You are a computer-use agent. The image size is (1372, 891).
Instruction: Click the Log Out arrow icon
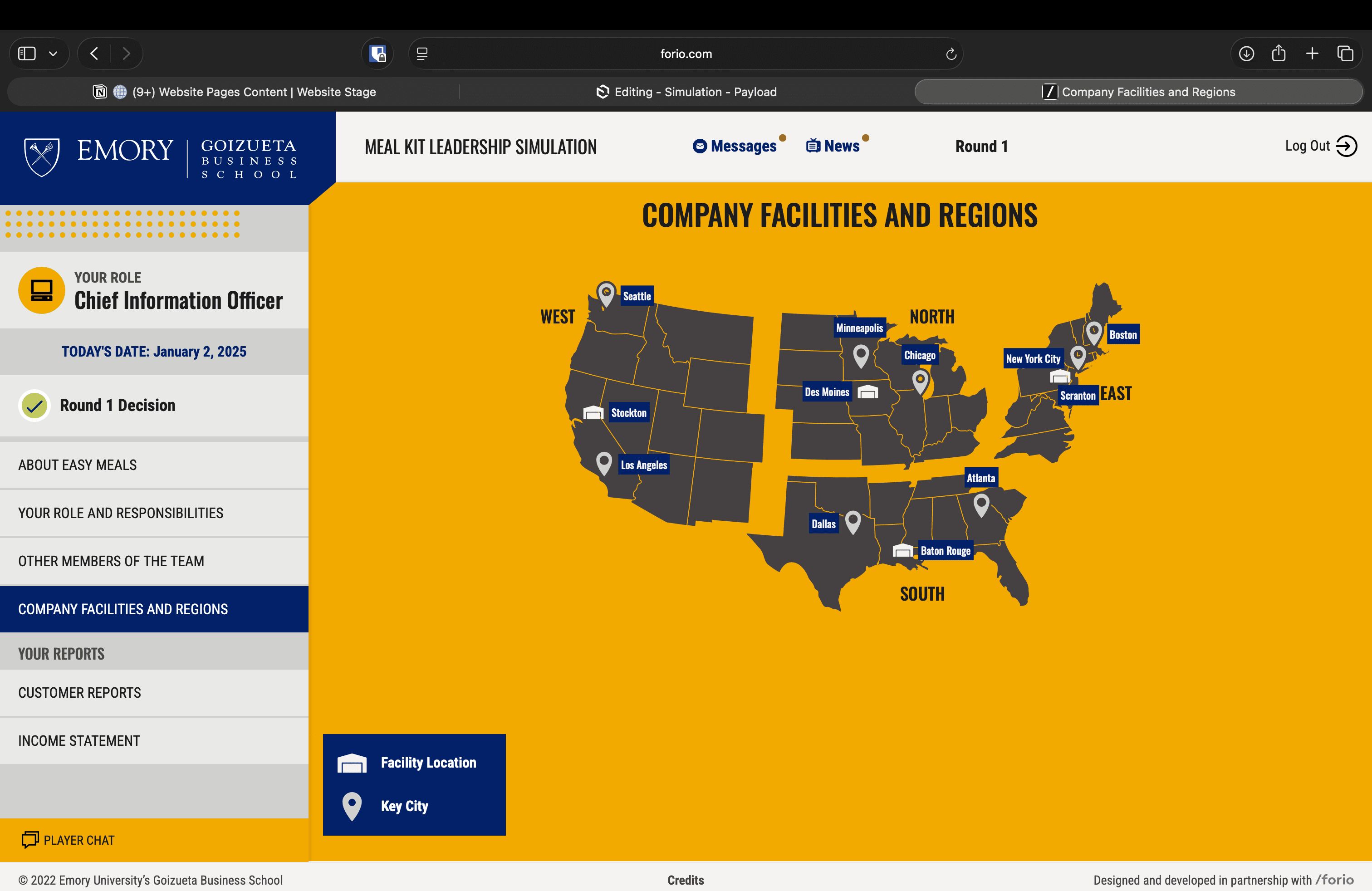1347,146
